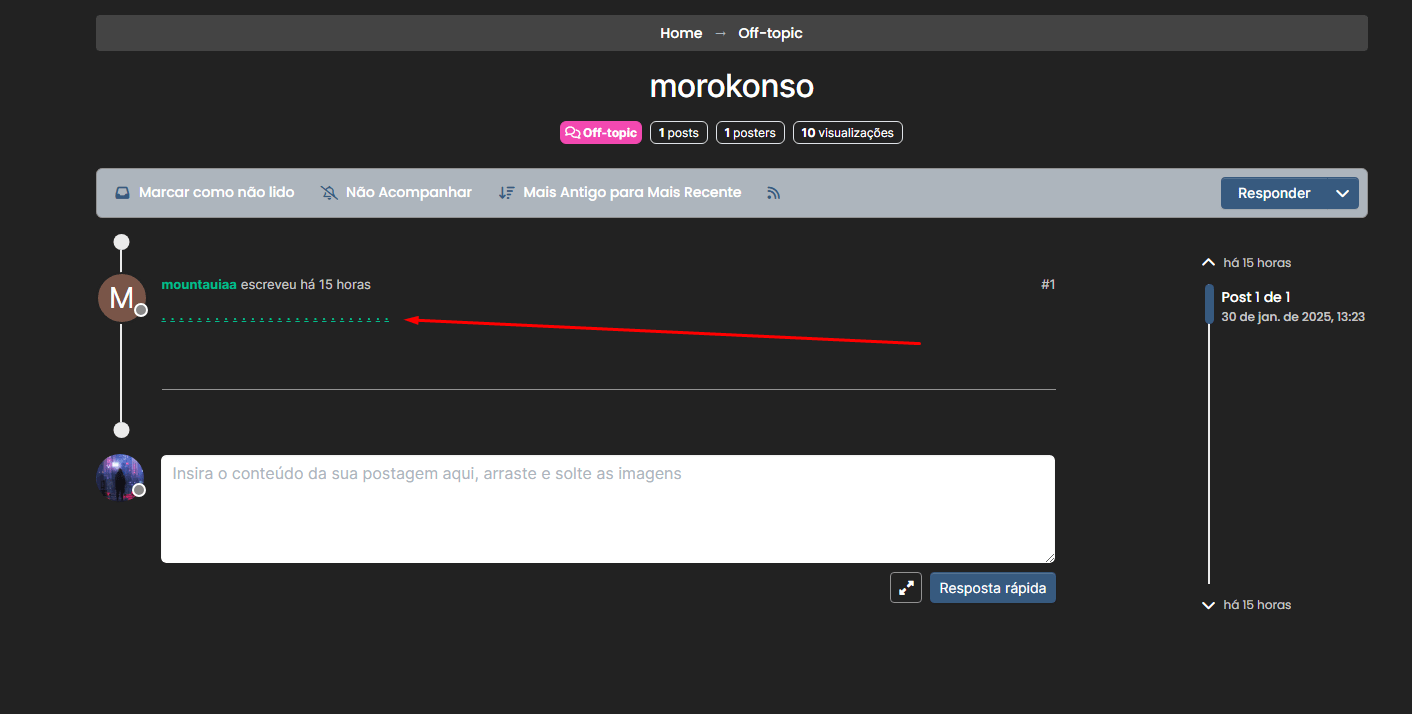Jump to first post via upper chevron
This screenshot has height=714, width=1412.
point(1208,263)
